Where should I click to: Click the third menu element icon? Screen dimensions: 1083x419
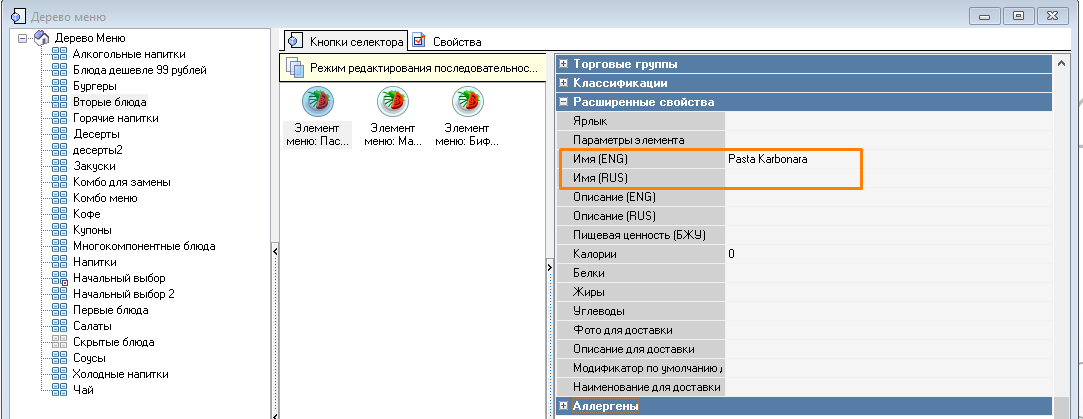[x=467, y=101]
